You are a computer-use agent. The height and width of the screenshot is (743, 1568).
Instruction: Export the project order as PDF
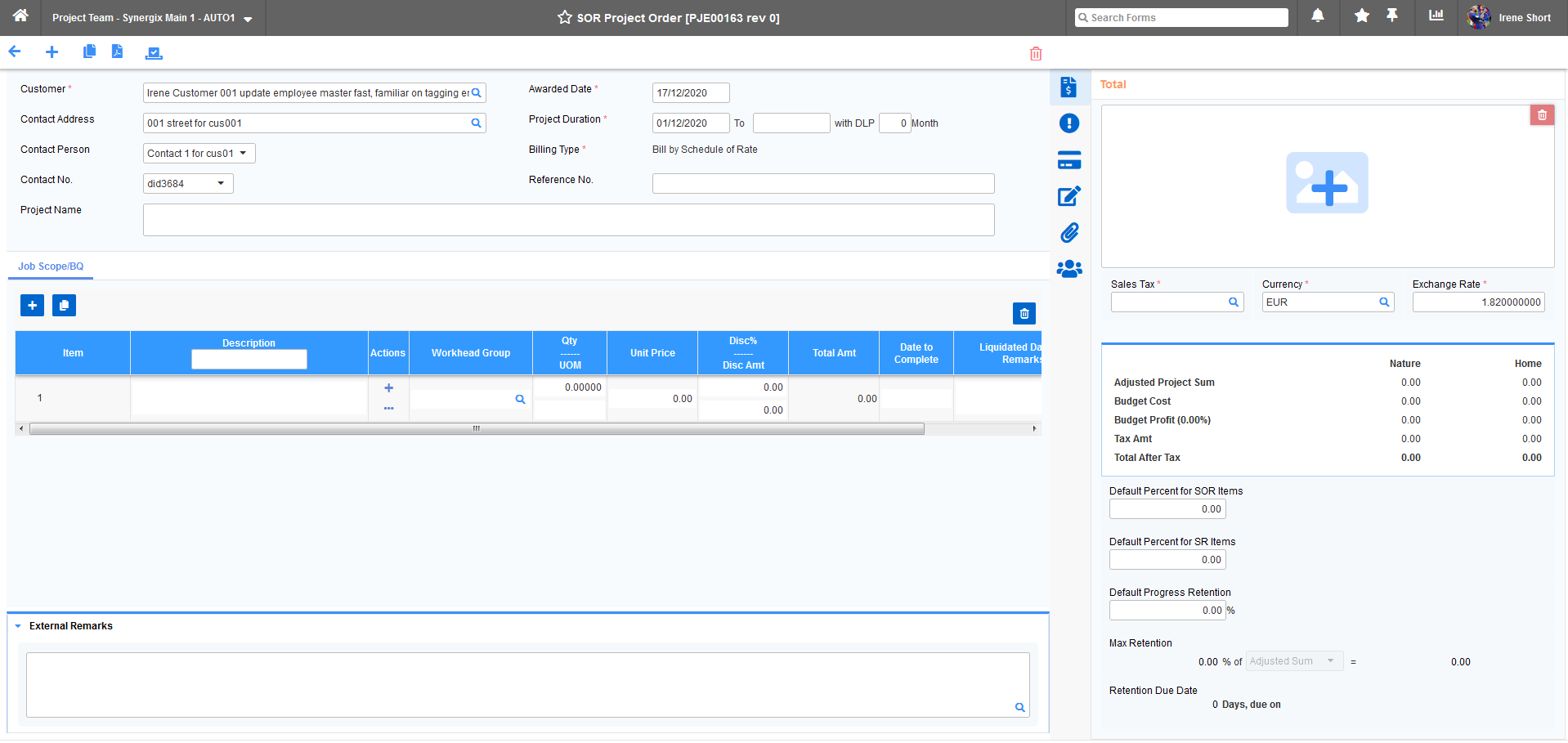pos(117,51)
